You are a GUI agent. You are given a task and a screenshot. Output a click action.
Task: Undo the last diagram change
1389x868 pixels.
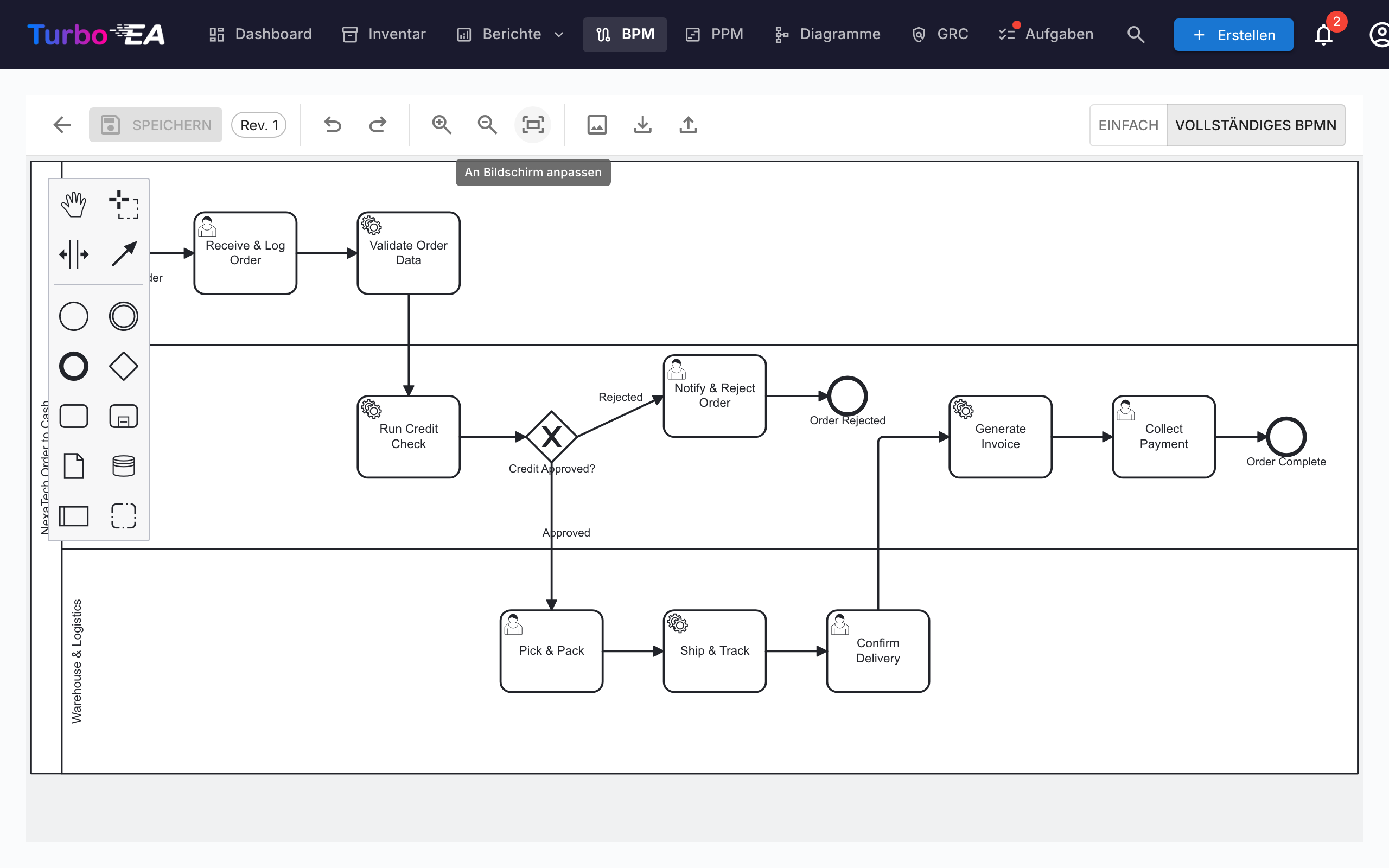click(332, 125)
